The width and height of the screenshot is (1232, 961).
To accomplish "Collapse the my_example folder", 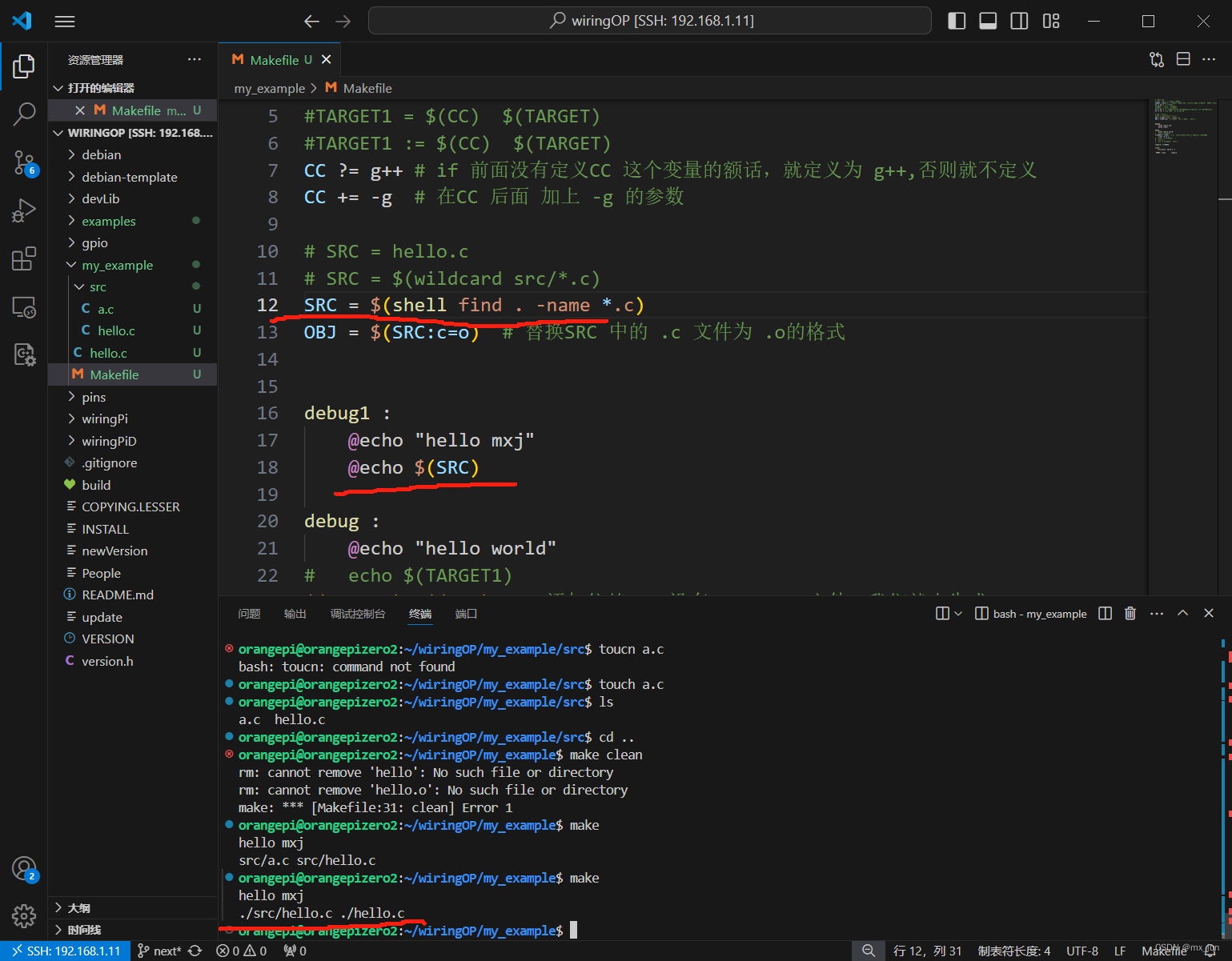I will click(x=117, y=265).
